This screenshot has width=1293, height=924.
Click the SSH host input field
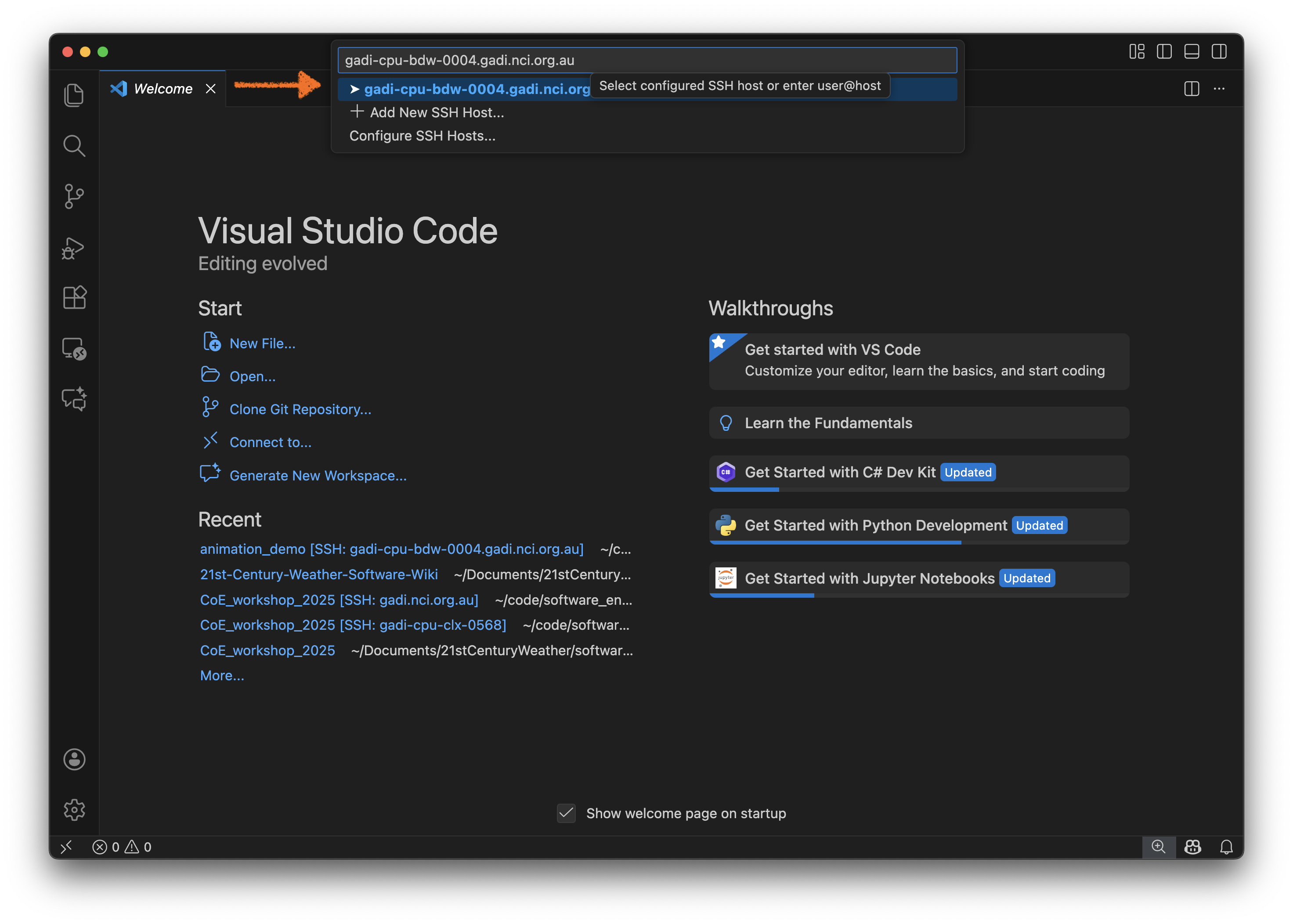click(x=647, y=60)
